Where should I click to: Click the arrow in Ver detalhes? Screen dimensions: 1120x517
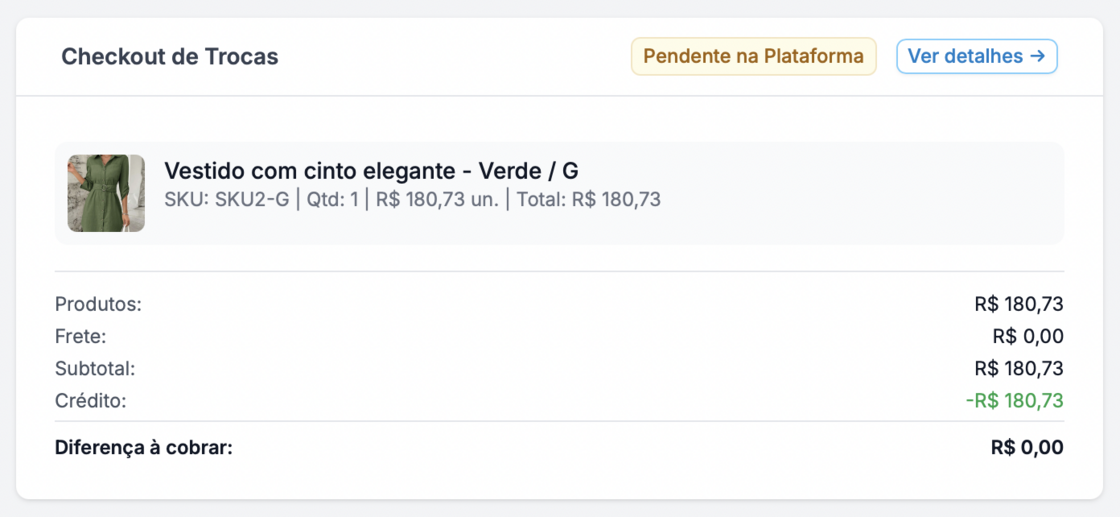pos(1037,57)
